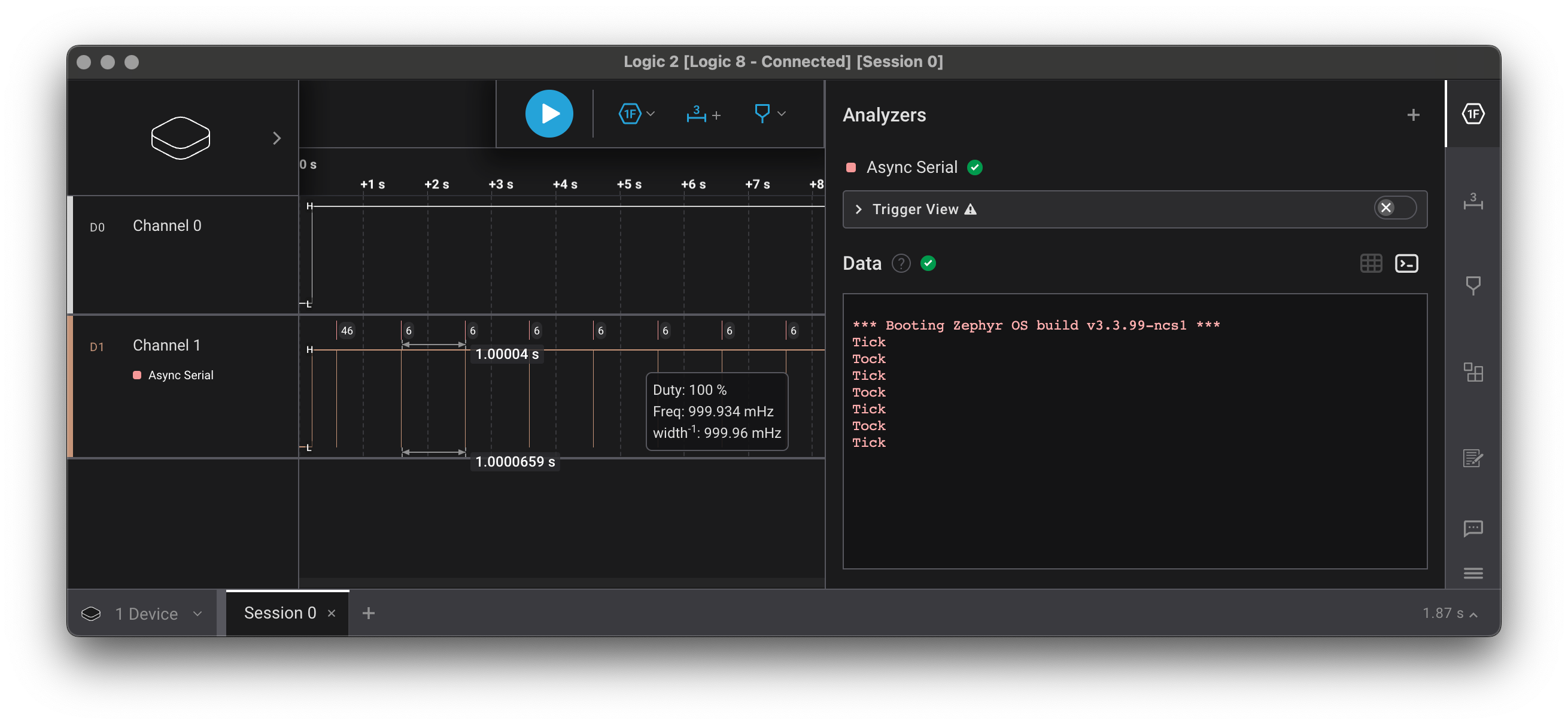
Task: Add a new analyzer with plus button
Action: [x=1413, y=115]
